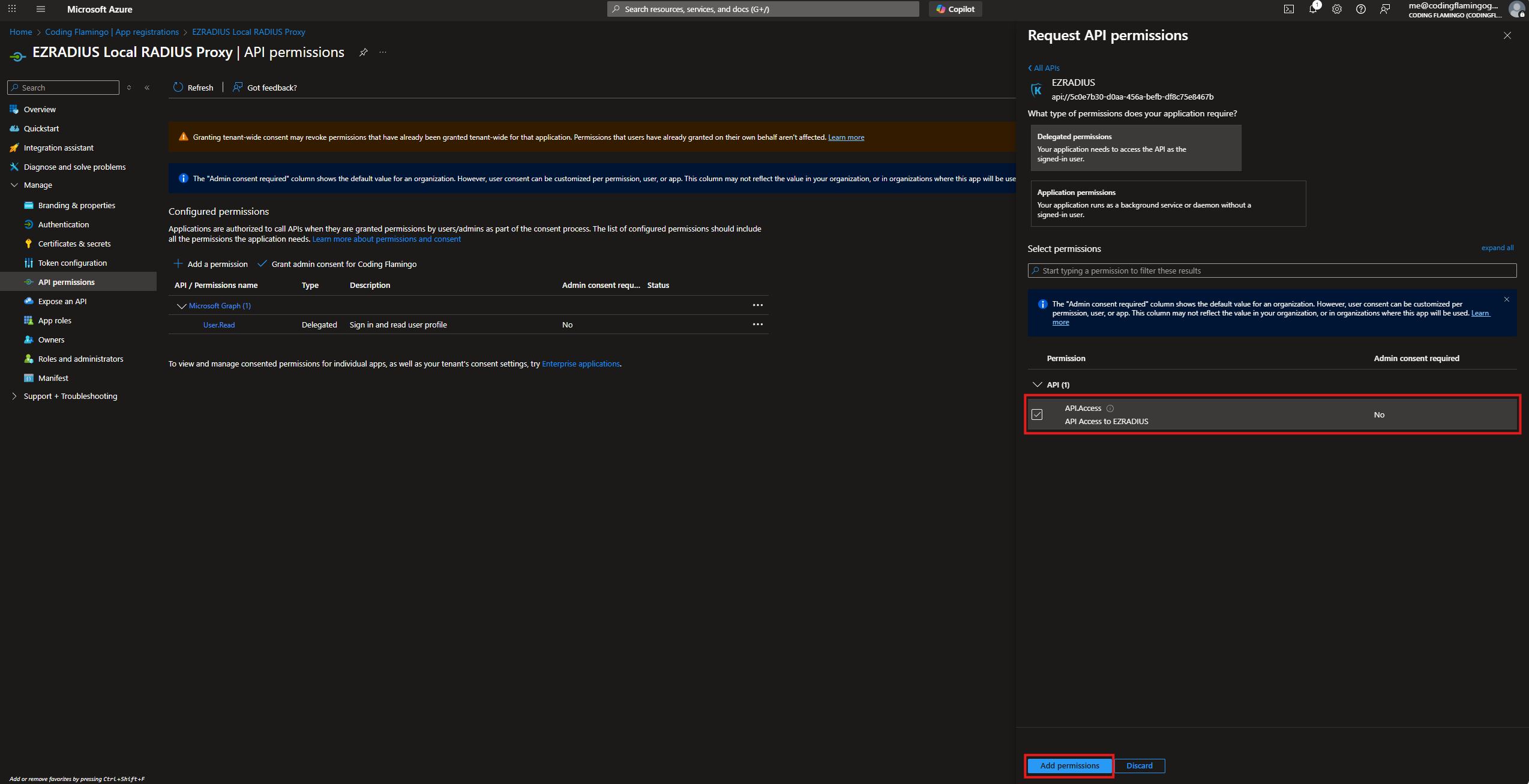Go back to All APIs
Image resolution: width=1529 pixels, height=784 pixels.
pos(1044,68)
